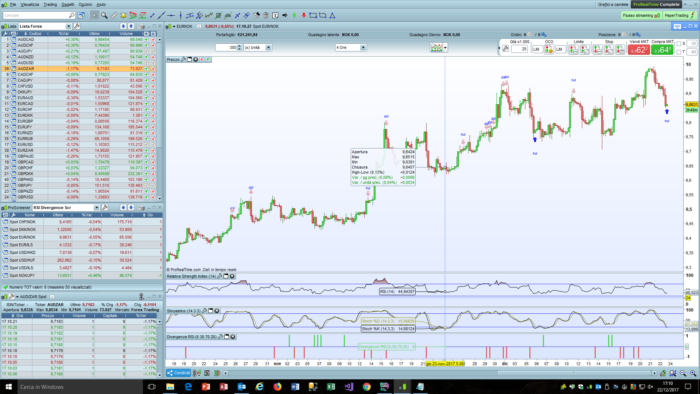
Task: Configure Divergenze RSI indicator wrench
Action: pos(221,336)
